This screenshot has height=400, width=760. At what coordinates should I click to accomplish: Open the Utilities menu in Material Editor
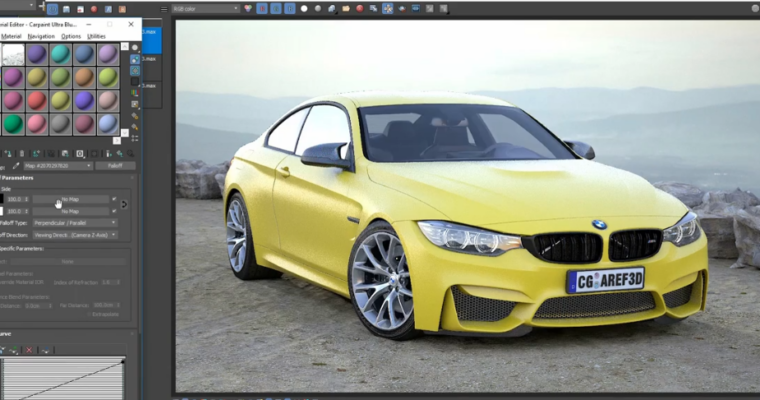pos(96,36)
